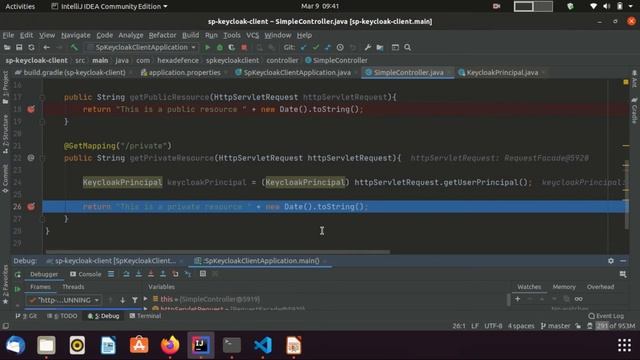
Task: Click the green Run button
Action: coord(207,47)
